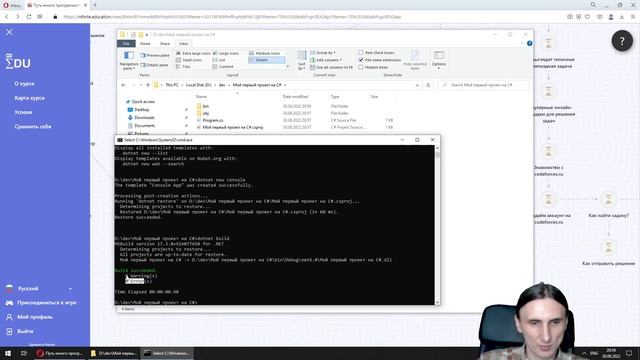Focus the Explorer search box
Screen dimensions: 640x360
coord(483,85)
